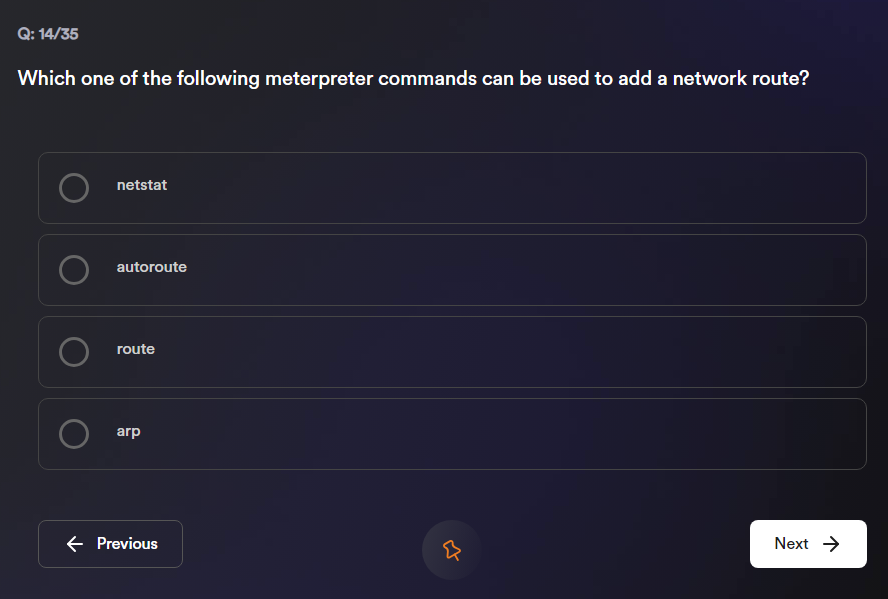Select the autoroute radio button
This screenshot has width=888, height=599.
coord(74,270)
